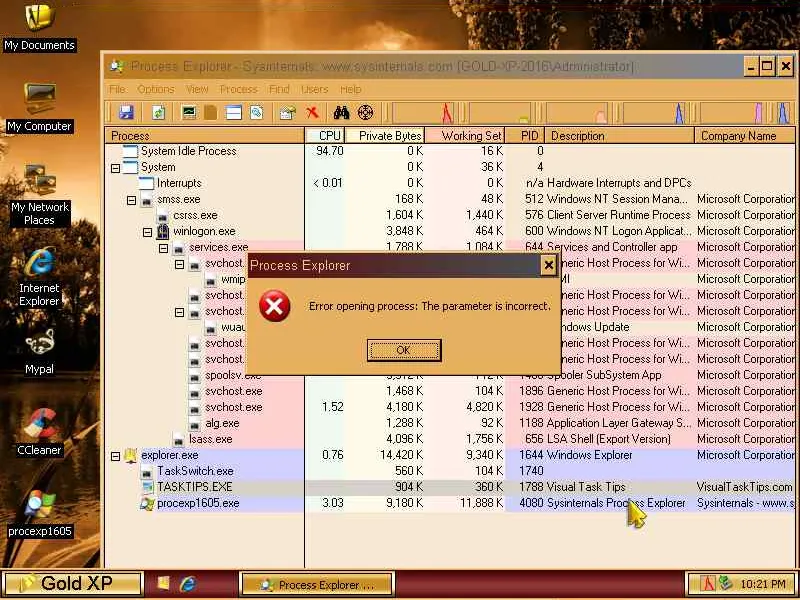Click the red error icon in the dialog
The height and width of the screenshot is (600, 800).
pos(274,306)
